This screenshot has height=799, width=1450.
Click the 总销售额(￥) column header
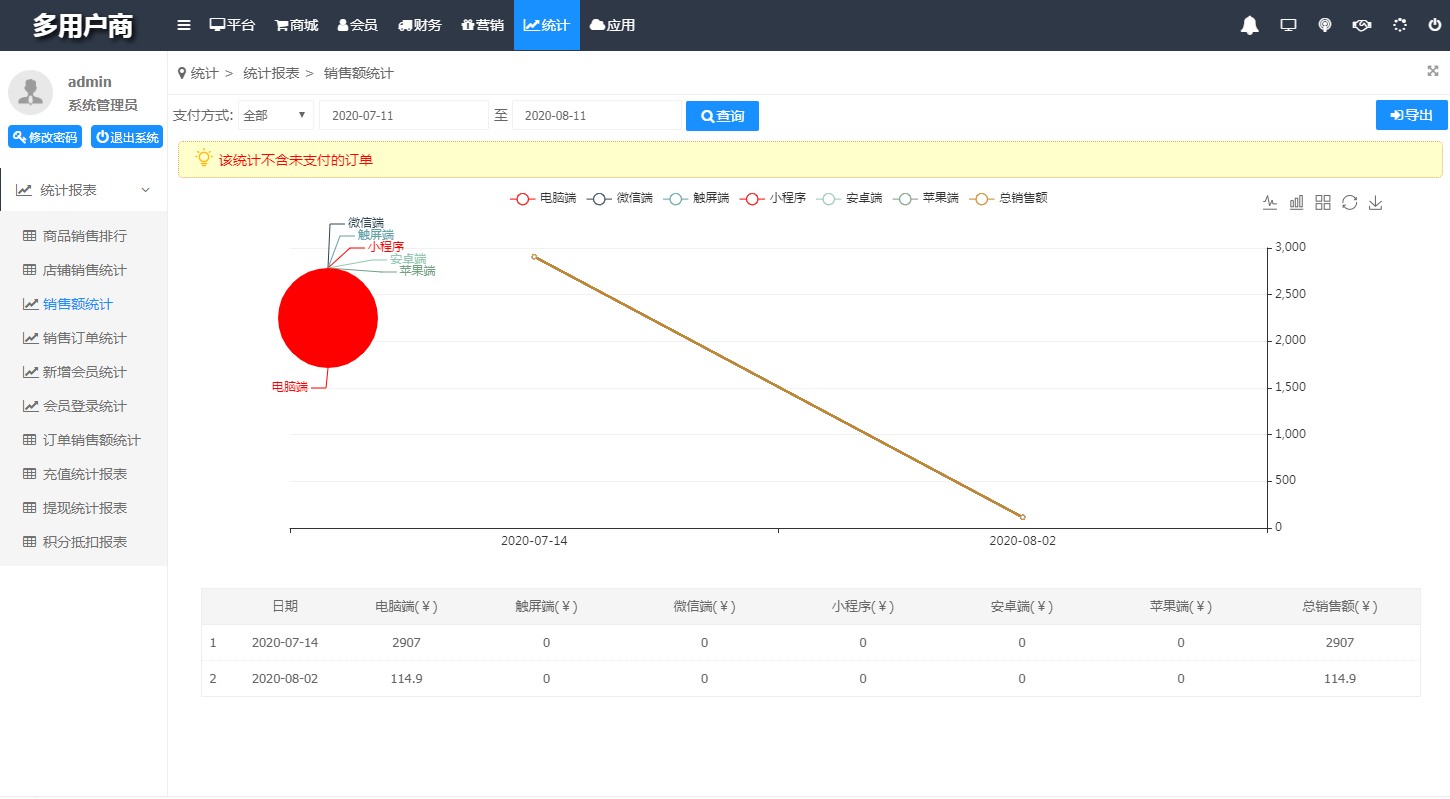tap(1340, 606)
